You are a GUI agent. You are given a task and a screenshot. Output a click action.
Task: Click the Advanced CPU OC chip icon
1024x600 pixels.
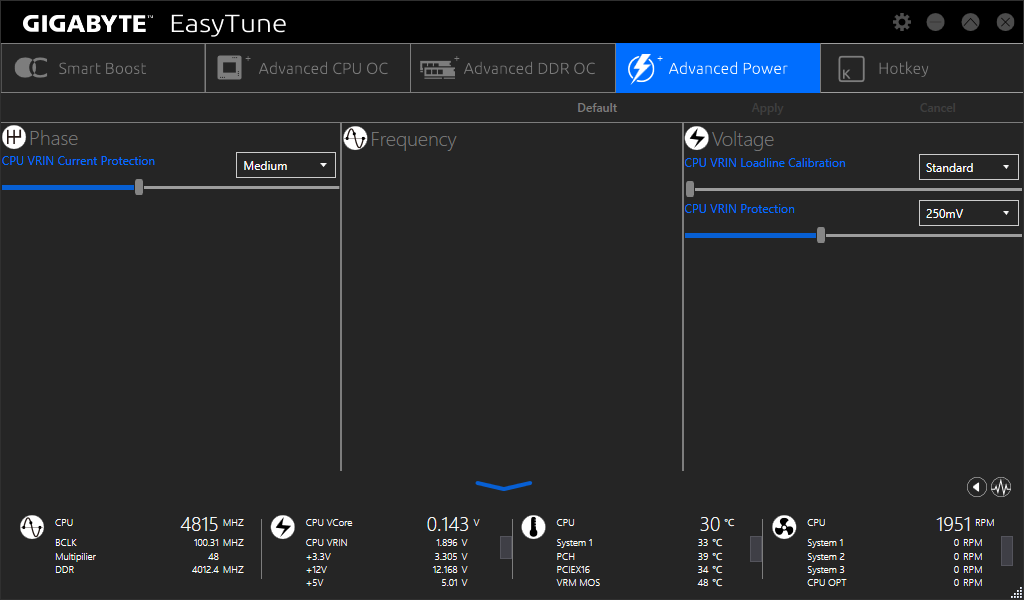click(232, 68)
